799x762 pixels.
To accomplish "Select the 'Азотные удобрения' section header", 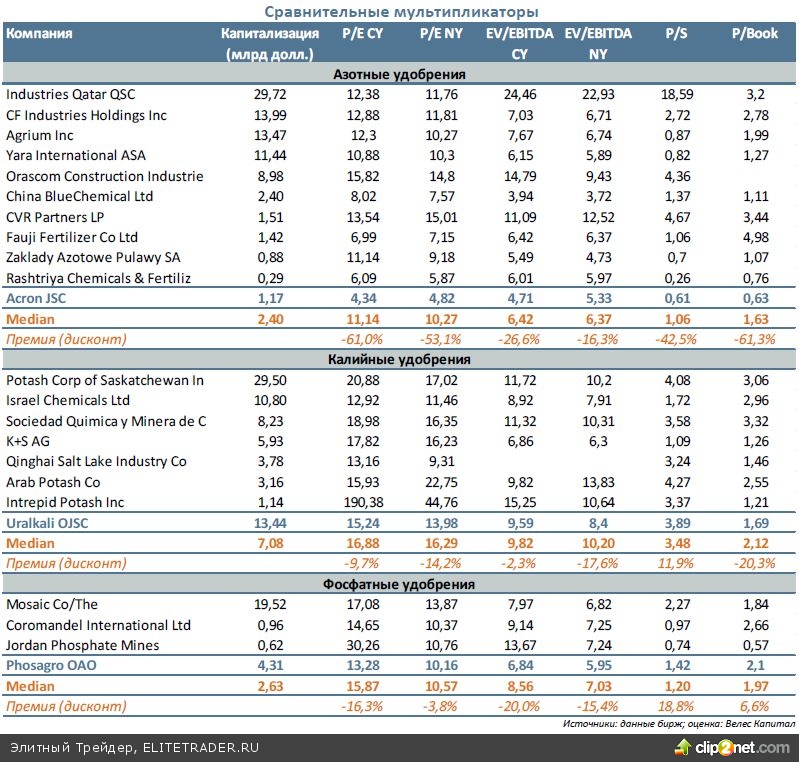I will click(399, 74).
